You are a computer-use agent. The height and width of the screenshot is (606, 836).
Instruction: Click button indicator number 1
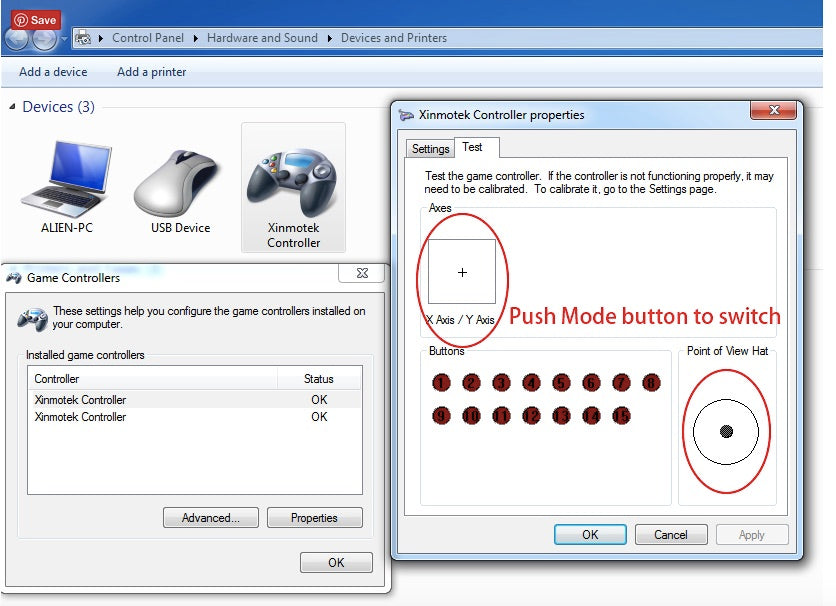[442, 382]
